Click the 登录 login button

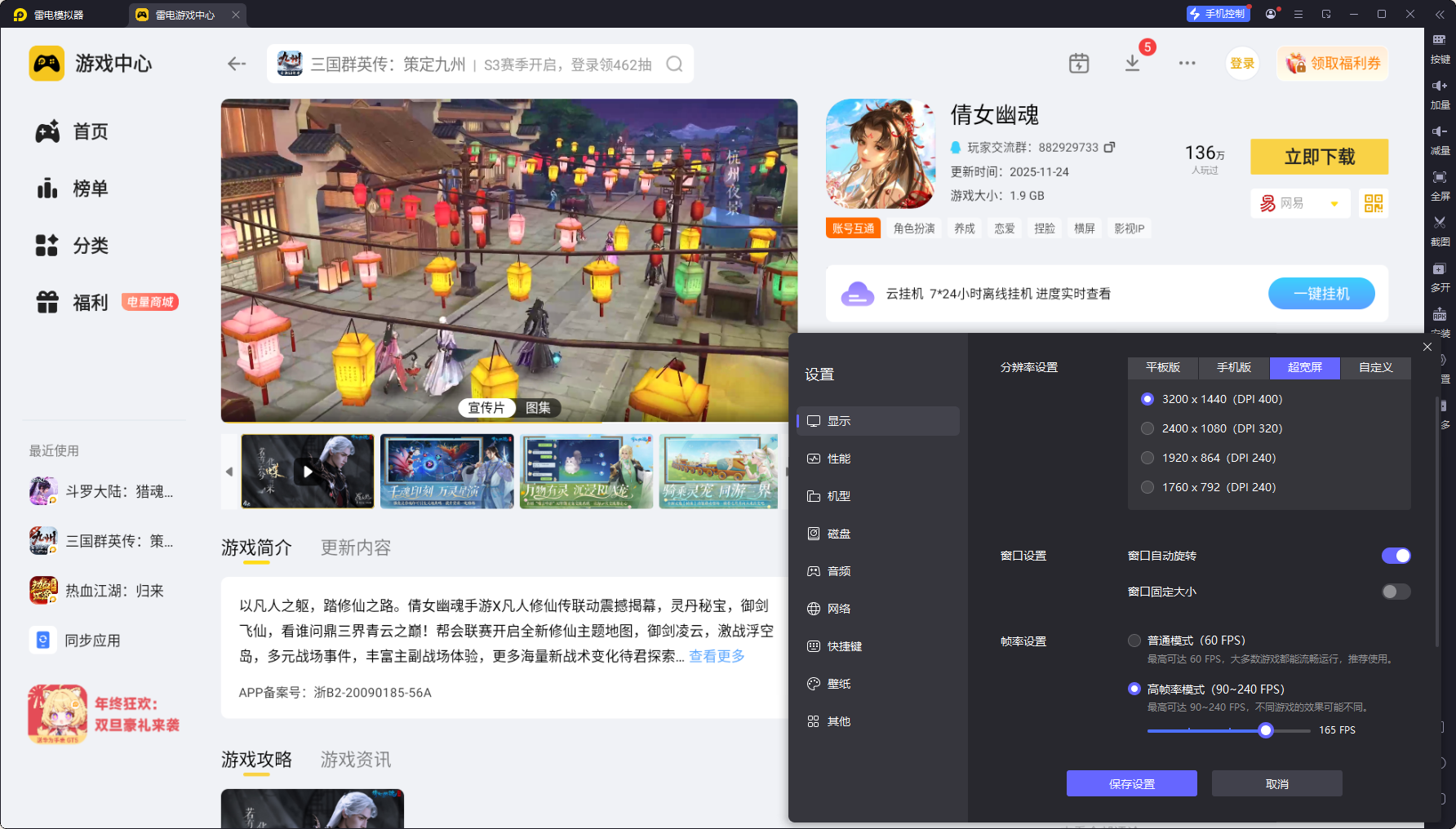1242,64
